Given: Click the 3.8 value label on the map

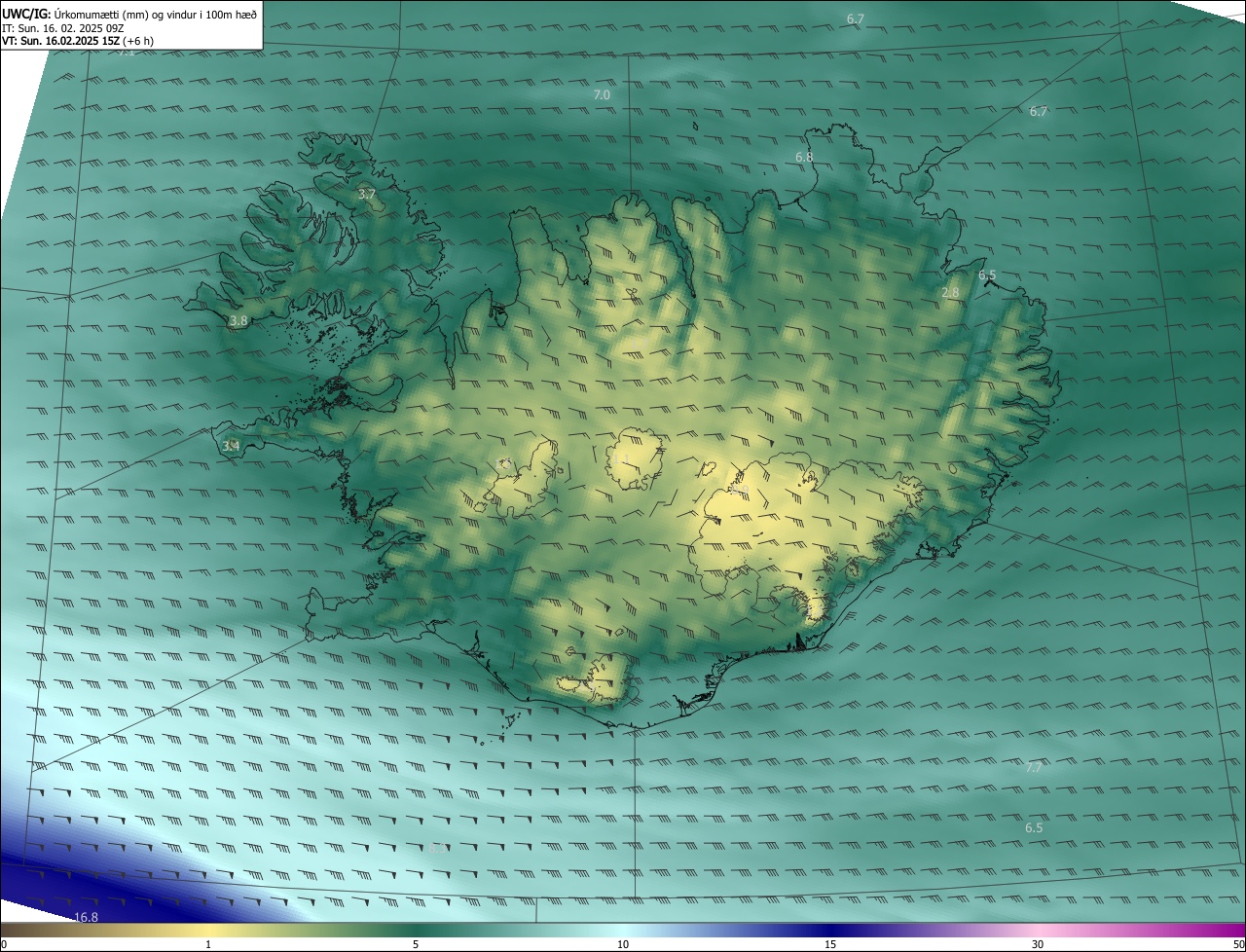Looking at the screenshot, I should (238, 320).
